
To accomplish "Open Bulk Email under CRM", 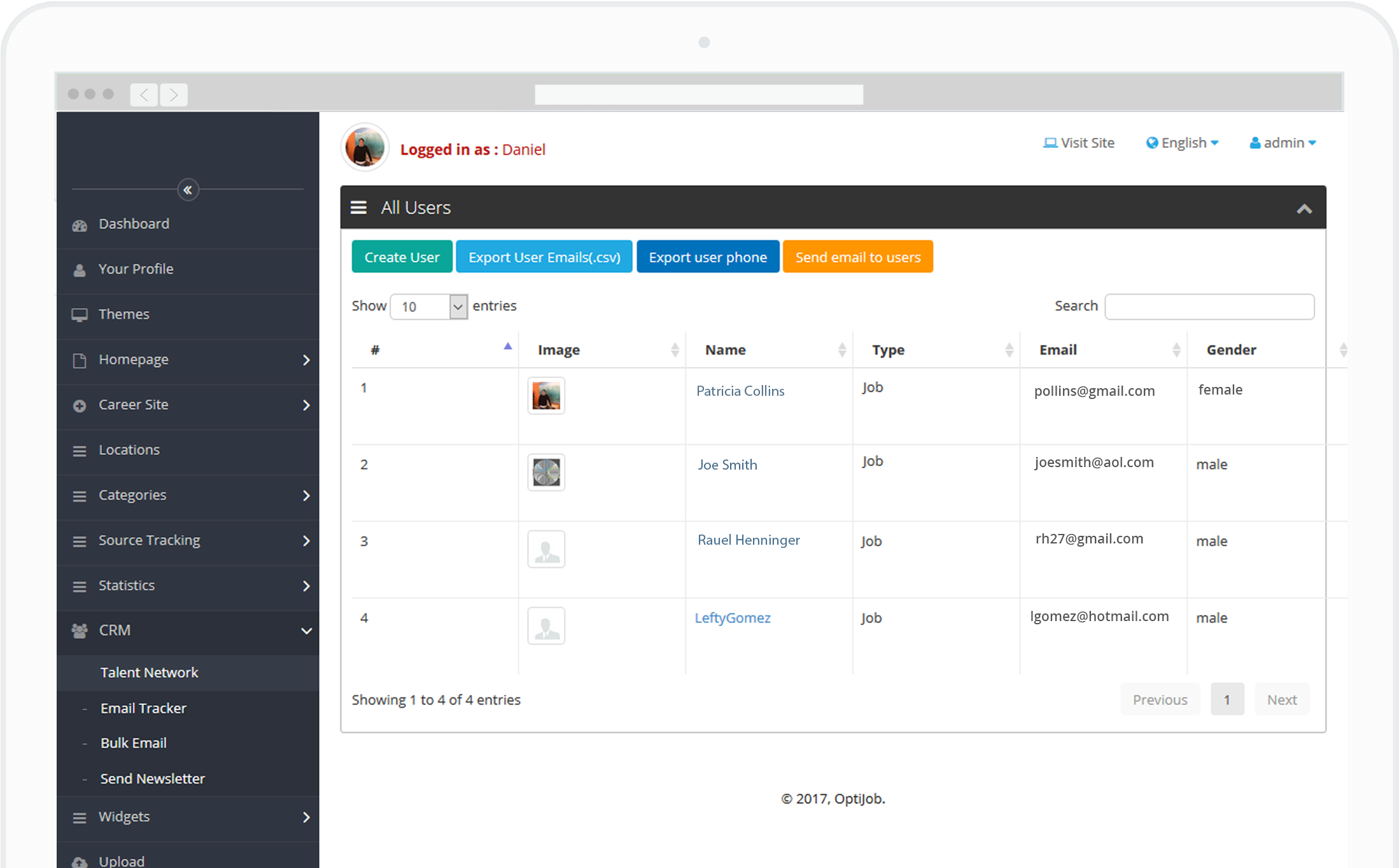I will point(133,743).
